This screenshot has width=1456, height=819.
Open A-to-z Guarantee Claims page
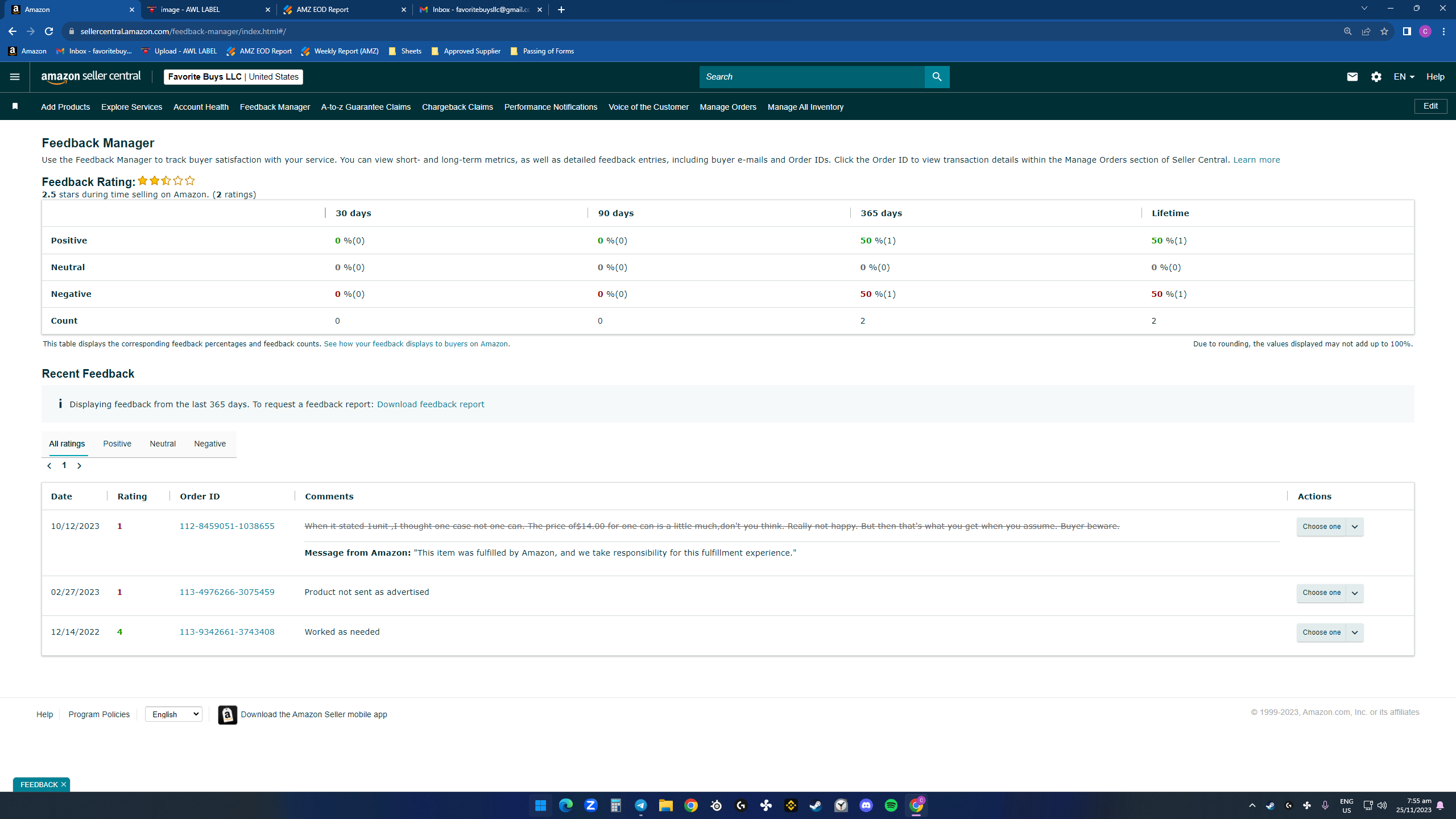click(x=366, y=107)
